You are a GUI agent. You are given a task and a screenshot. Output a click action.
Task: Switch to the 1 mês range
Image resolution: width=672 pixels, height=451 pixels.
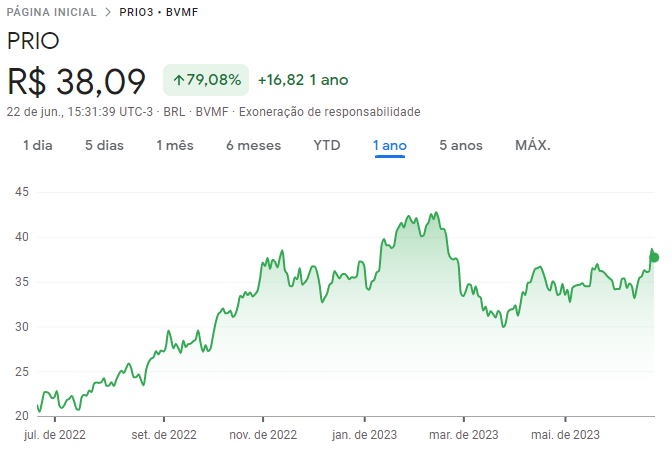[175, 145]
